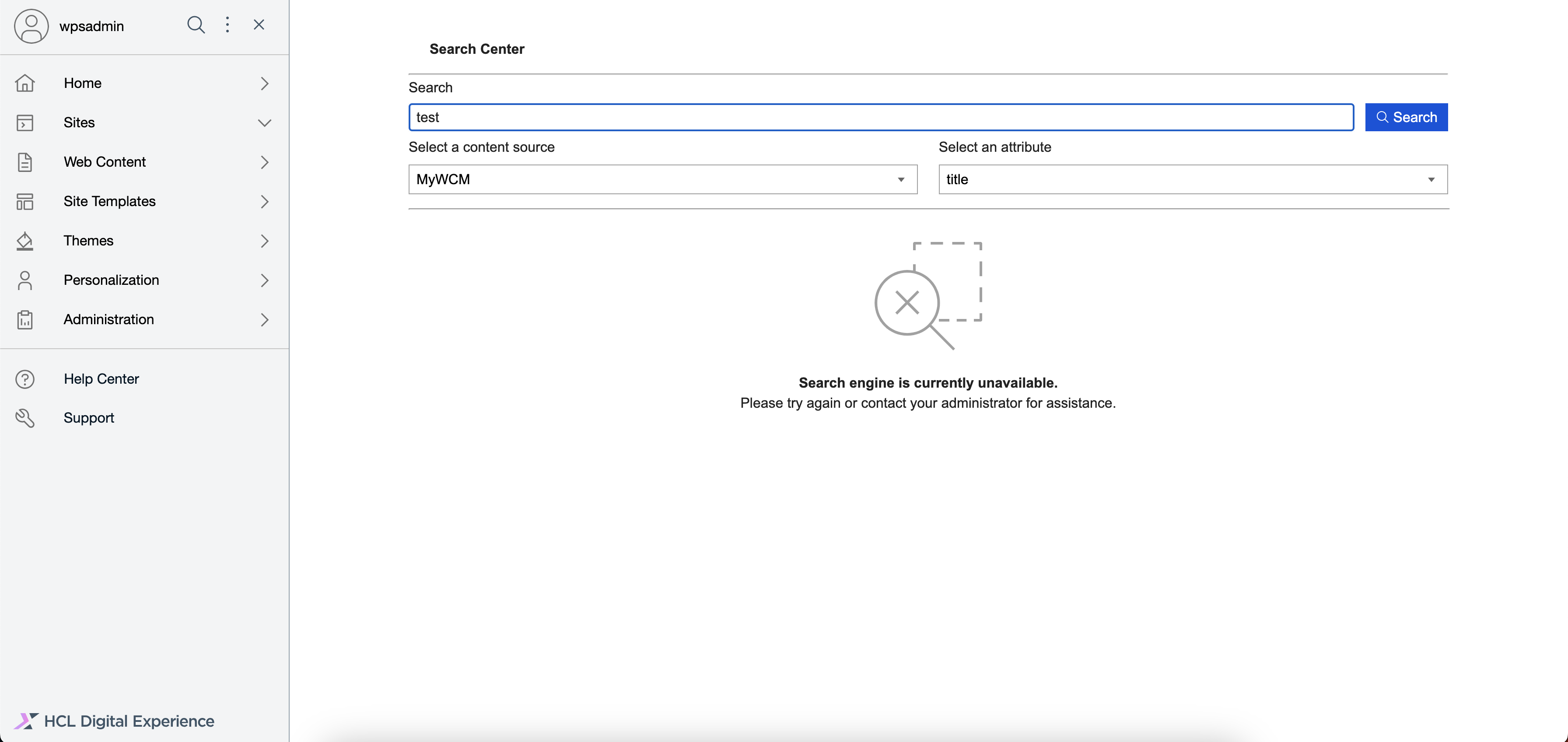
Task: Open the sidebar search magnifier icon
Action: pos(196,25)
